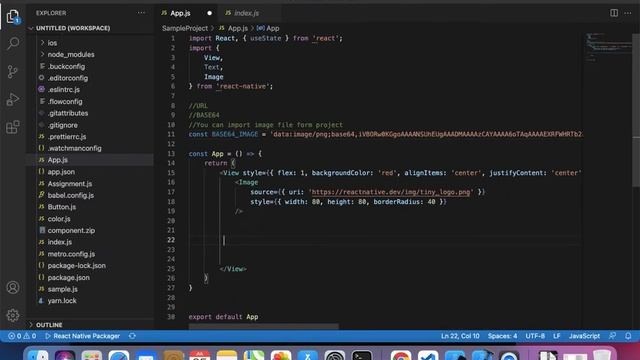Open editor More Actions ellipsis
The height and width of the screenshot is (360, 640).
point(628,13)
